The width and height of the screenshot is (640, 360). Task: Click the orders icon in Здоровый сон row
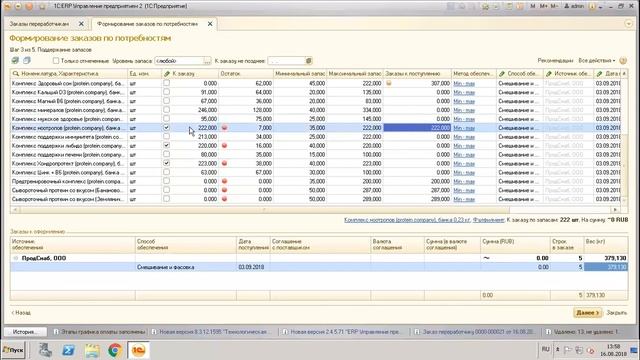(389, 83)
